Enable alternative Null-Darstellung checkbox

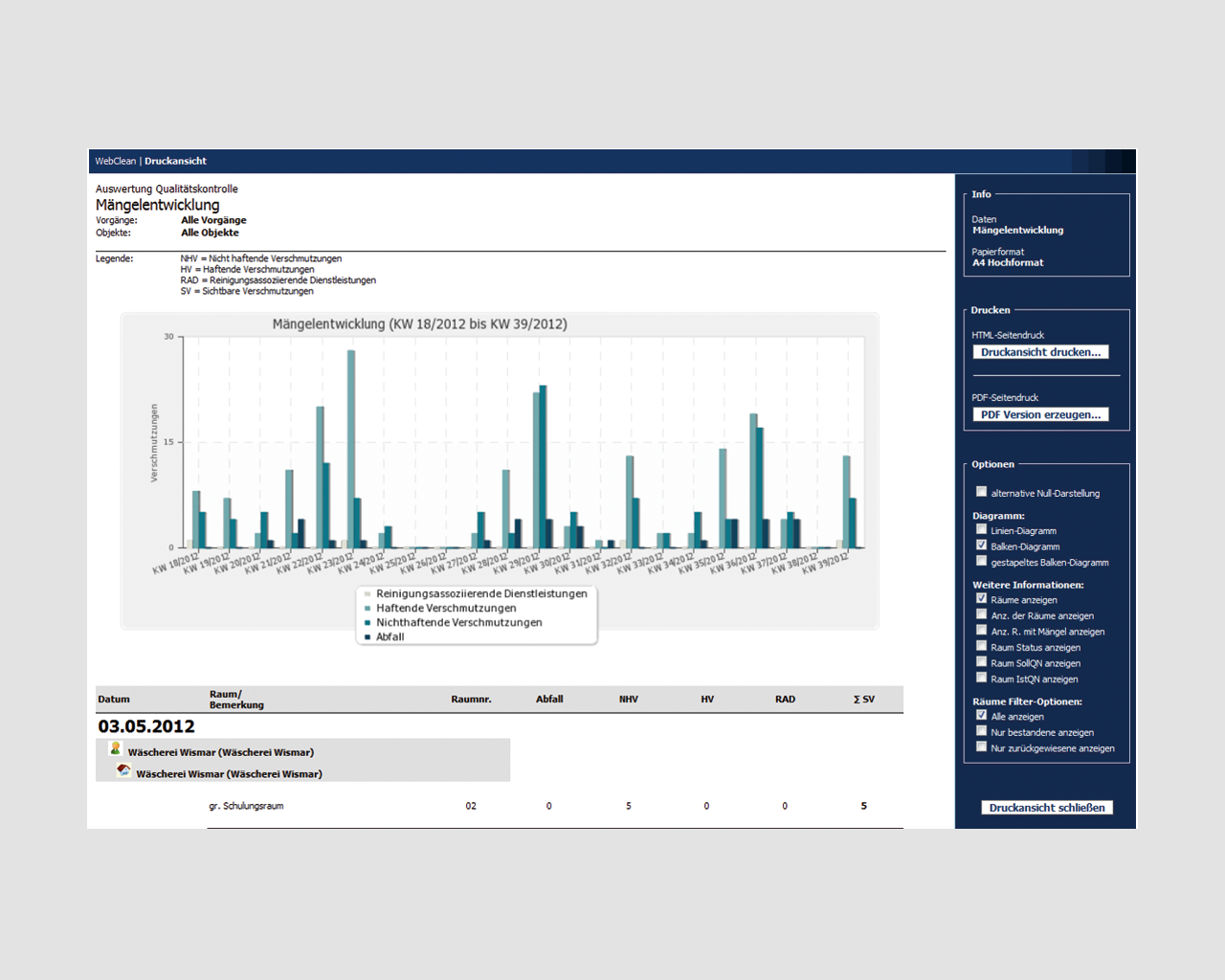point(981,492)
